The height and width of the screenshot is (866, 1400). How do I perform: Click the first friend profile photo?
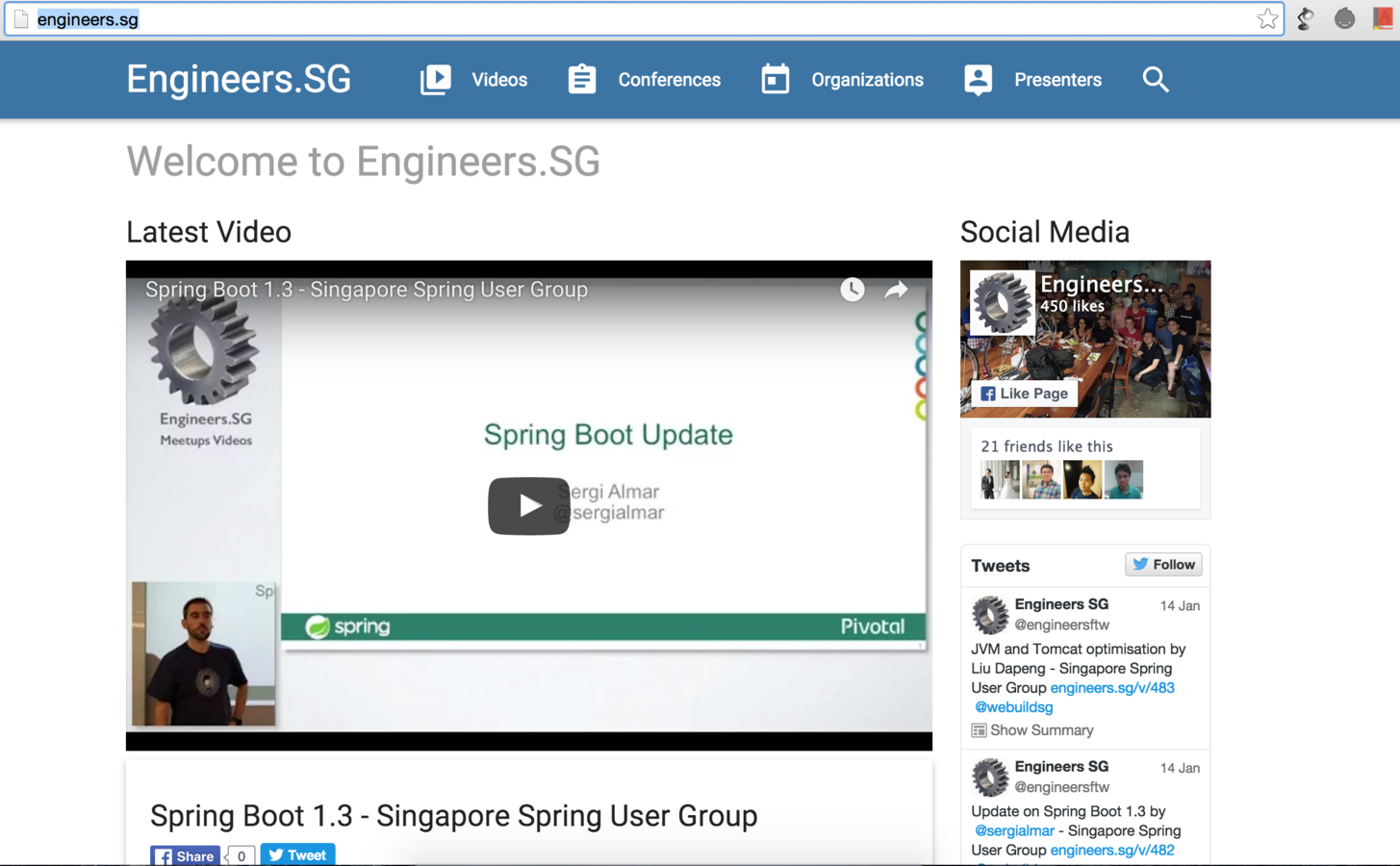pyautogui.click(x=1000, y=479)
